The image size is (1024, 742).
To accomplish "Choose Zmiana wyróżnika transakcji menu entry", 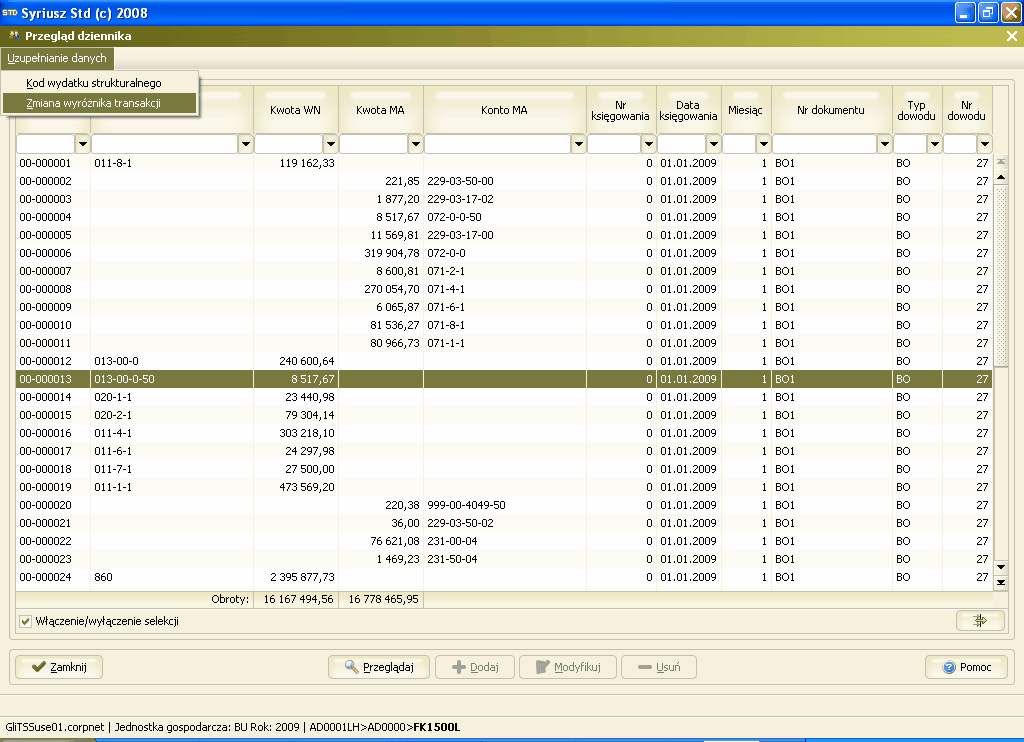I will 100,103.
